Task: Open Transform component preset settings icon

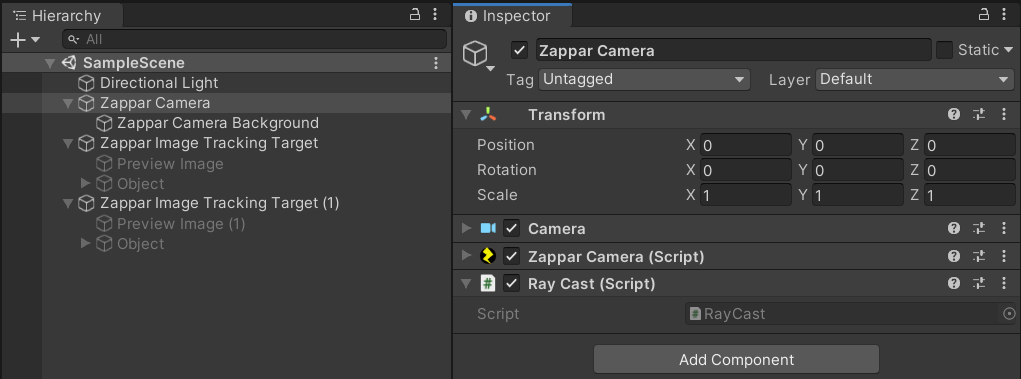Action: click(979, 115)
